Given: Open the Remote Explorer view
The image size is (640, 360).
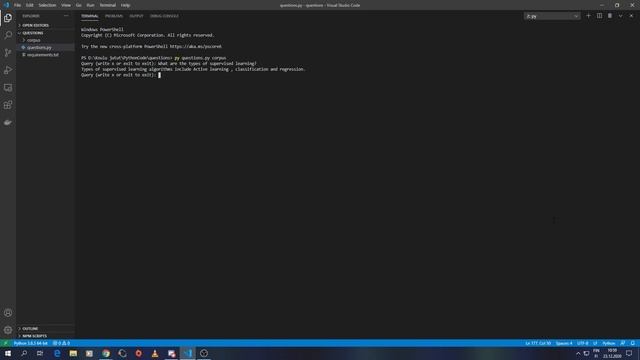Looking at the screenshot, I should coord(8,88).
